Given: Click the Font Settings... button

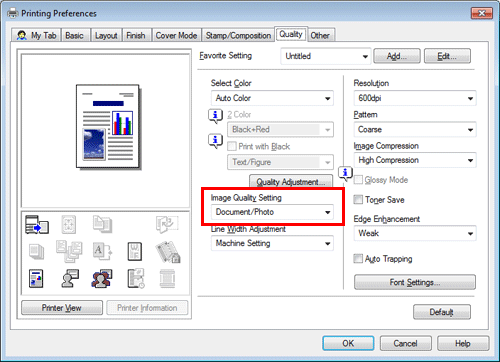Looking at the screenshot, I should click(x=415, y=282).
